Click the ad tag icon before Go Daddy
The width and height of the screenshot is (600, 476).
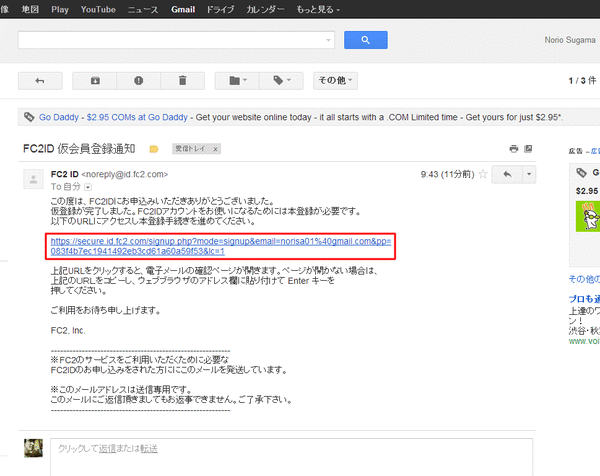coord(29,117)
